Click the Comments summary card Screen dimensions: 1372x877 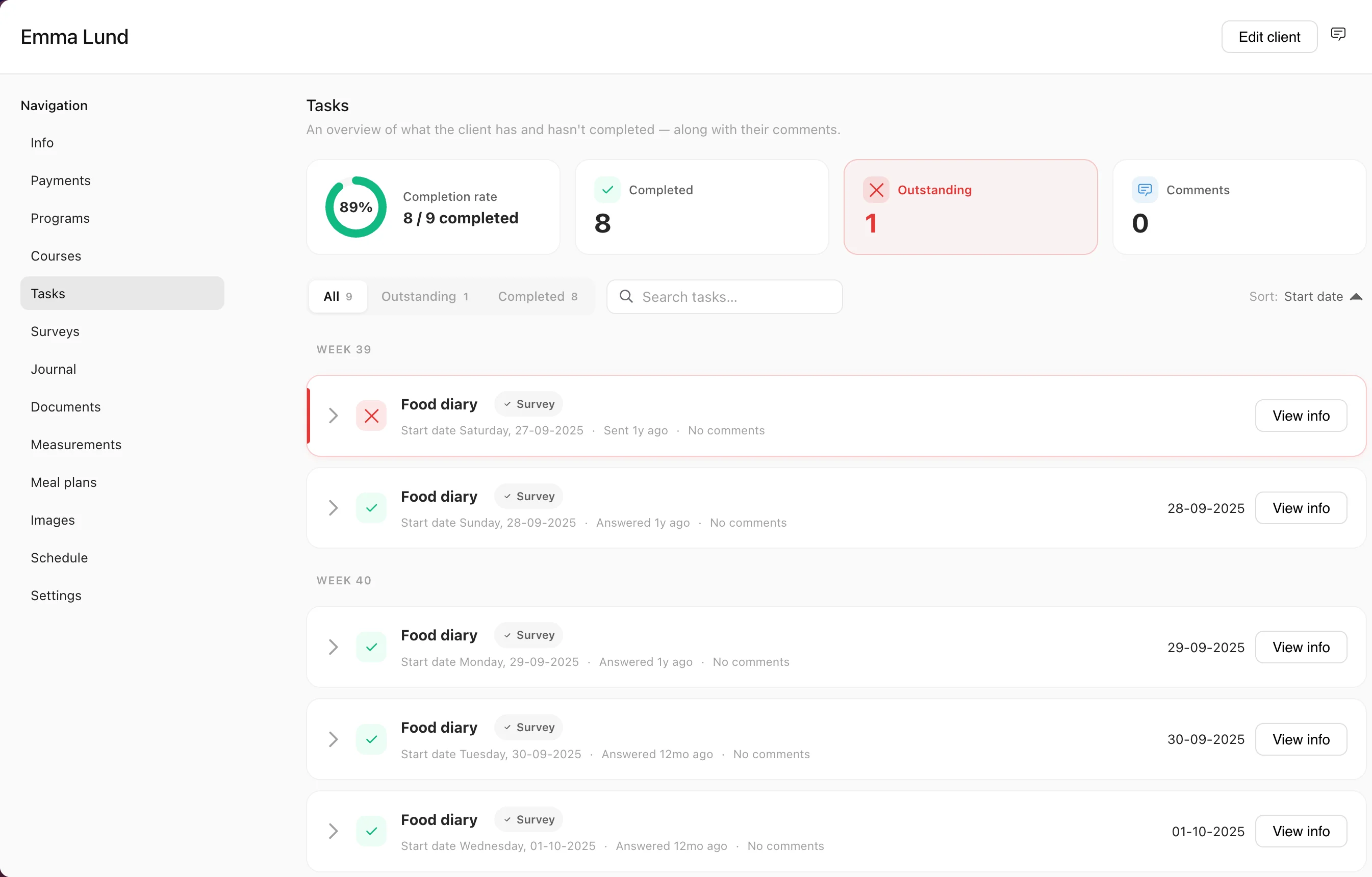1239,207
